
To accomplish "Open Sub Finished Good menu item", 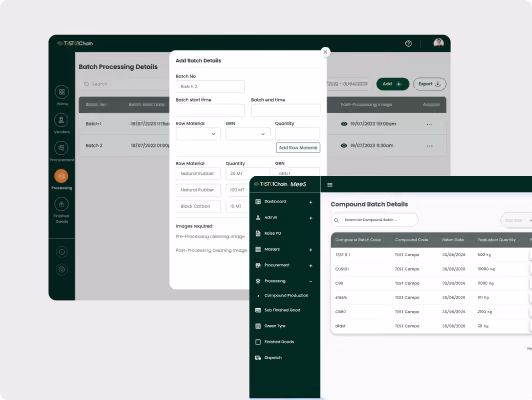I will pyautogui.click(x=282, y=310).
